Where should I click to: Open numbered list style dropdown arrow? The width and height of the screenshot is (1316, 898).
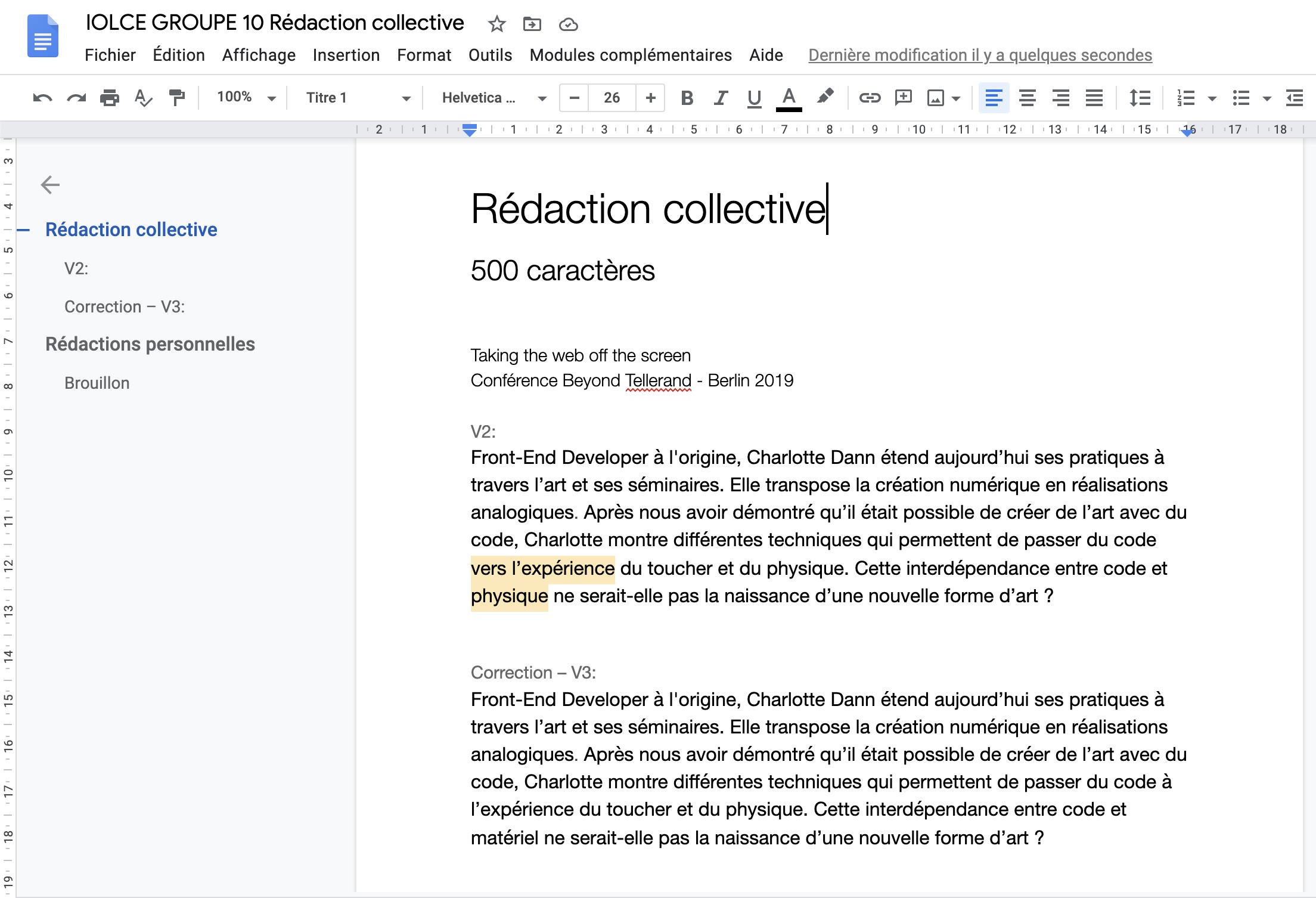tap(1212, 99)
